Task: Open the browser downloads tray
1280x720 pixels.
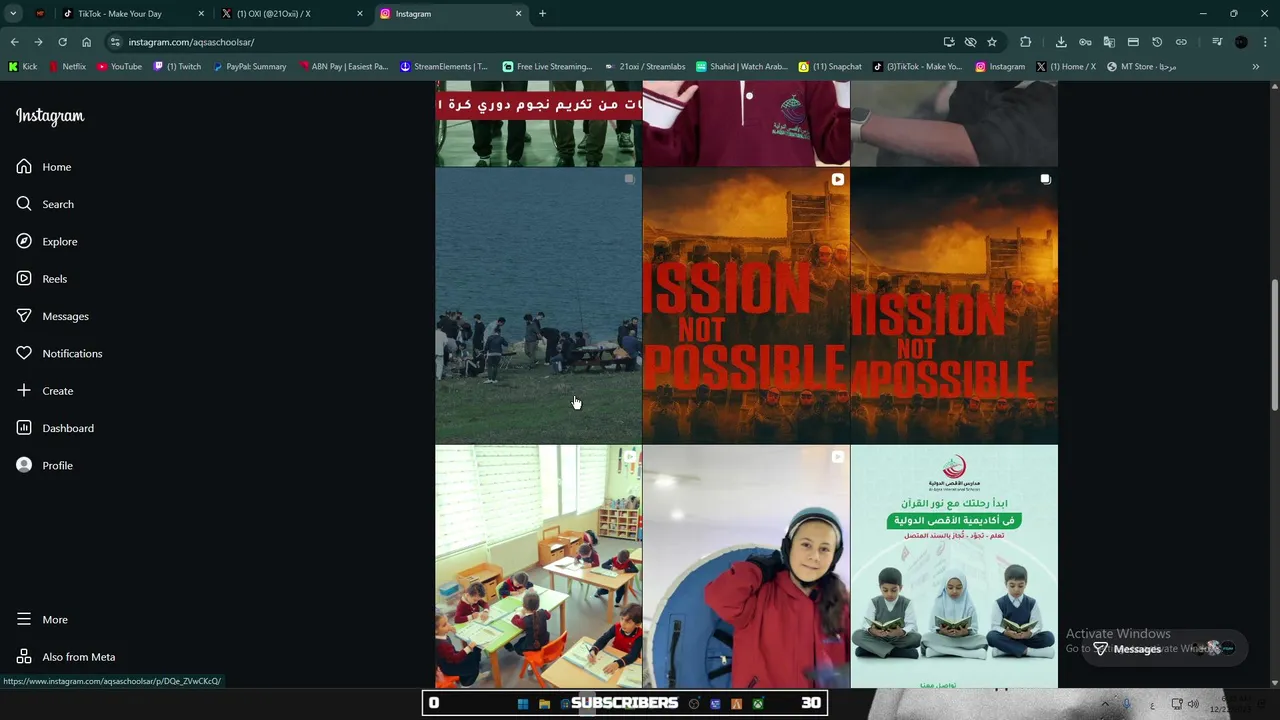Action: point(1061,42)
